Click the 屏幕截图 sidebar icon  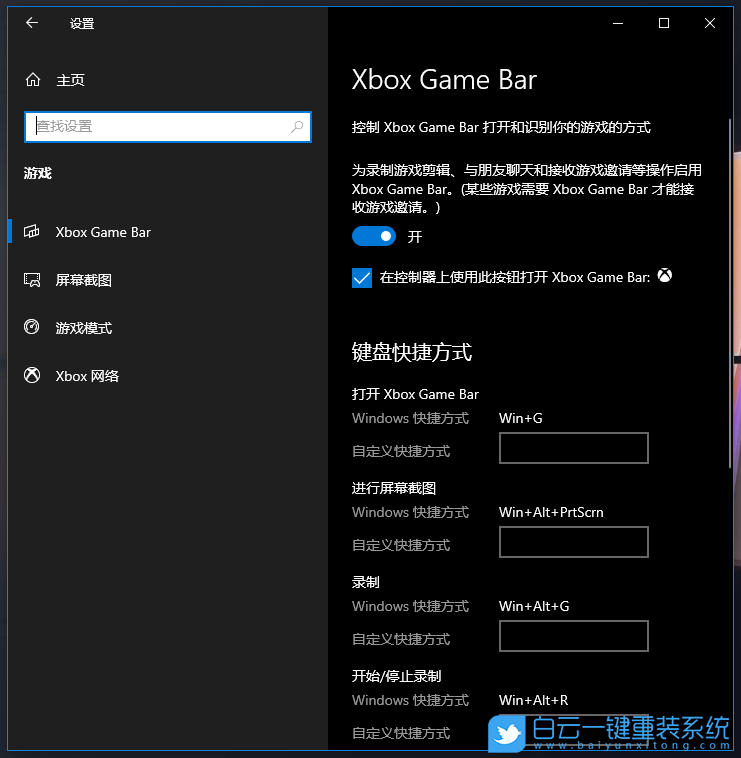click(x=32, y=279)
